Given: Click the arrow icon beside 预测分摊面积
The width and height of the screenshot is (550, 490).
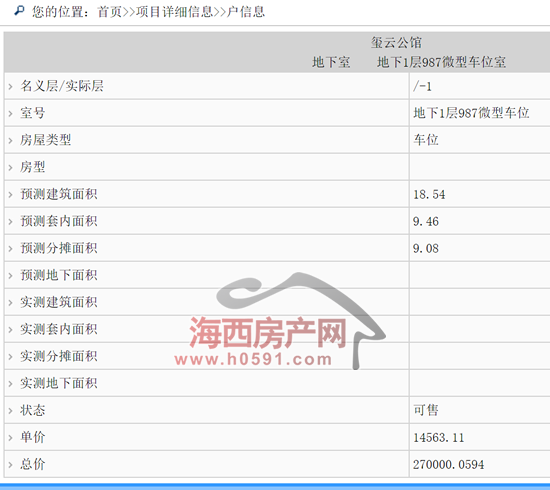Looking at the screenshot, I should (x=11, y=248).
